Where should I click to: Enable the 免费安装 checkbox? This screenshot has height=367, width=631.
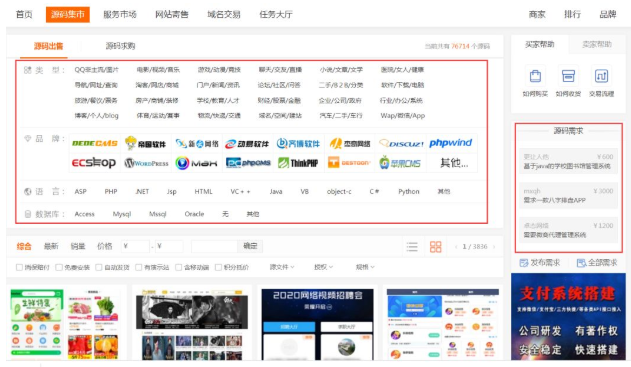59,267
